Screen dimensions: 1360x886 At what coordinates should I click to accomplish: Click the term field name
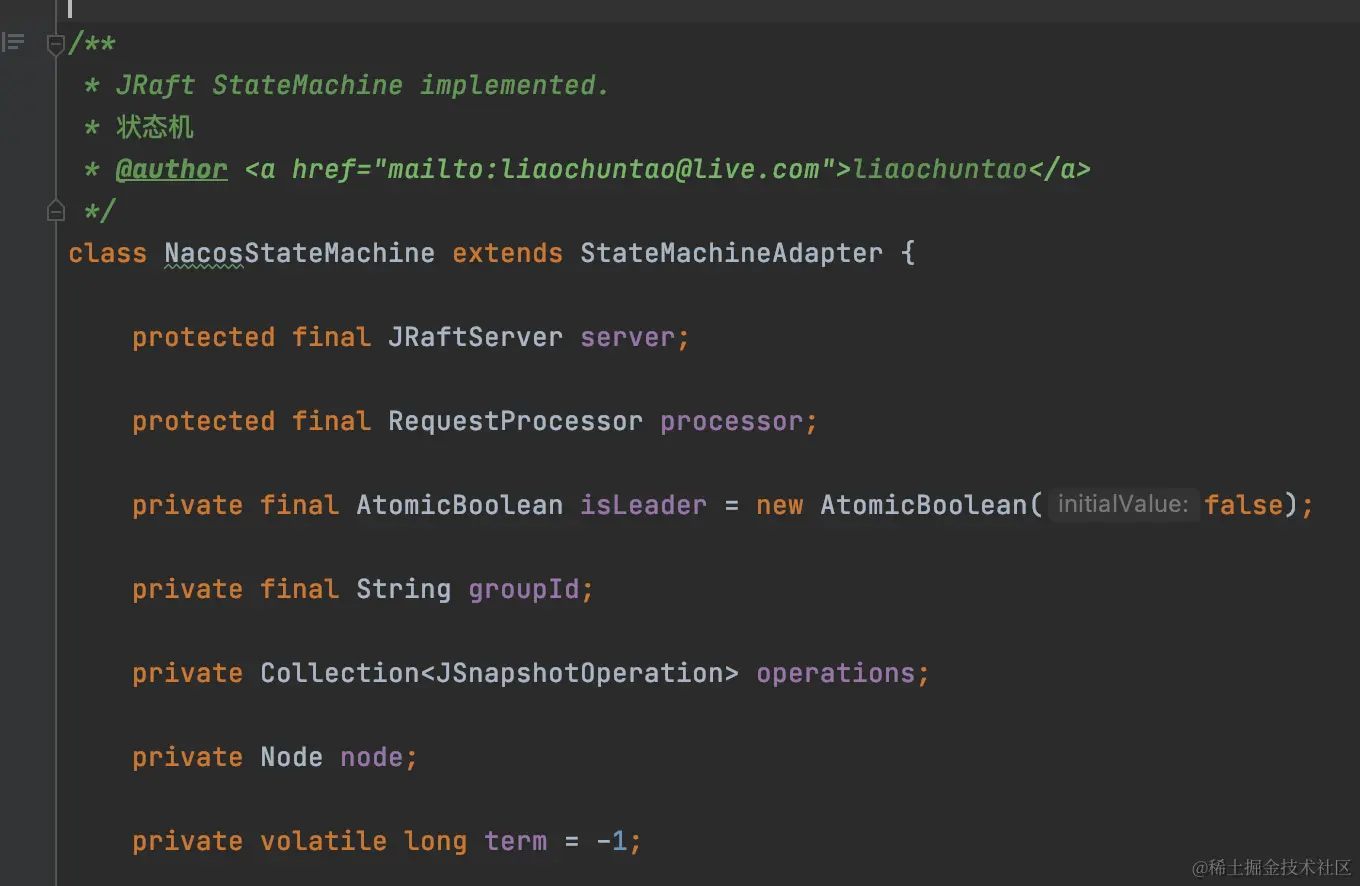point(515,841)
